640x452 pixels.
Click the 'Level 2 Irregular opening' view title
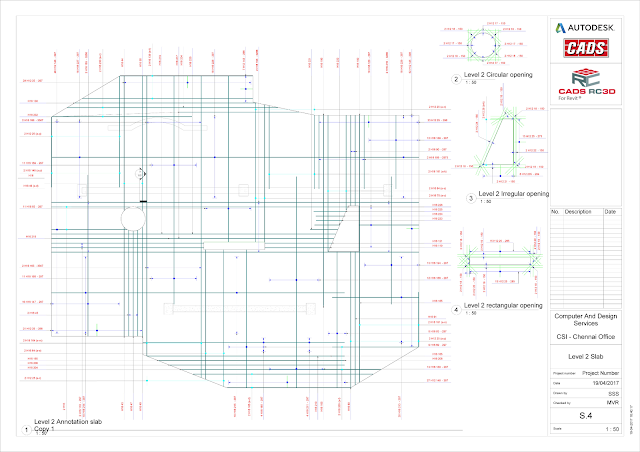(513, 194)
